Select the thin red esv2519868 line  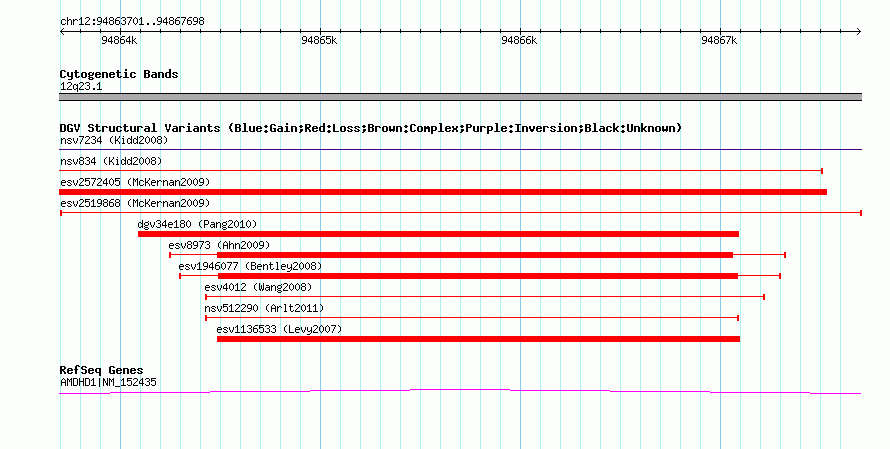point(460,213)
